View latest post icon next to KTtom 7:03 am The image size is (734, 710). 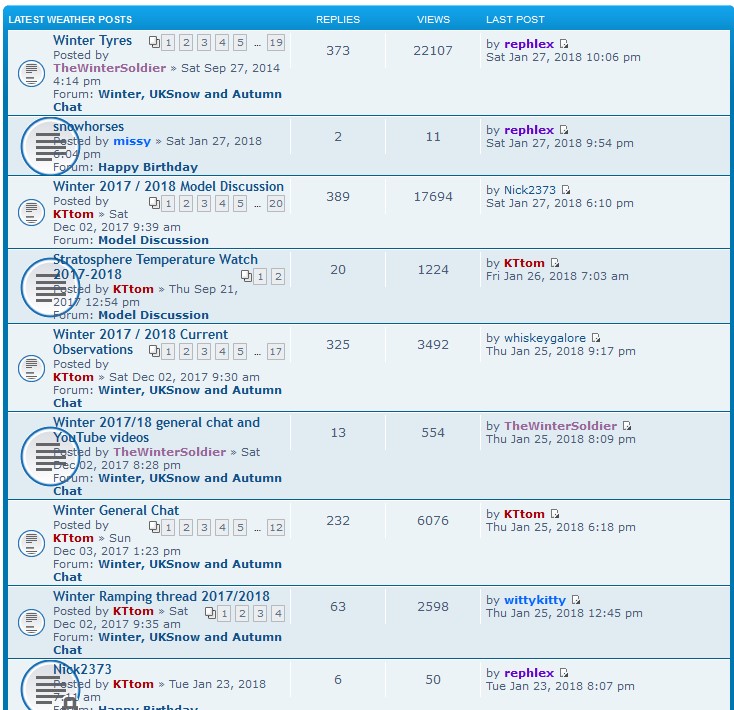[x=555, y=263]
